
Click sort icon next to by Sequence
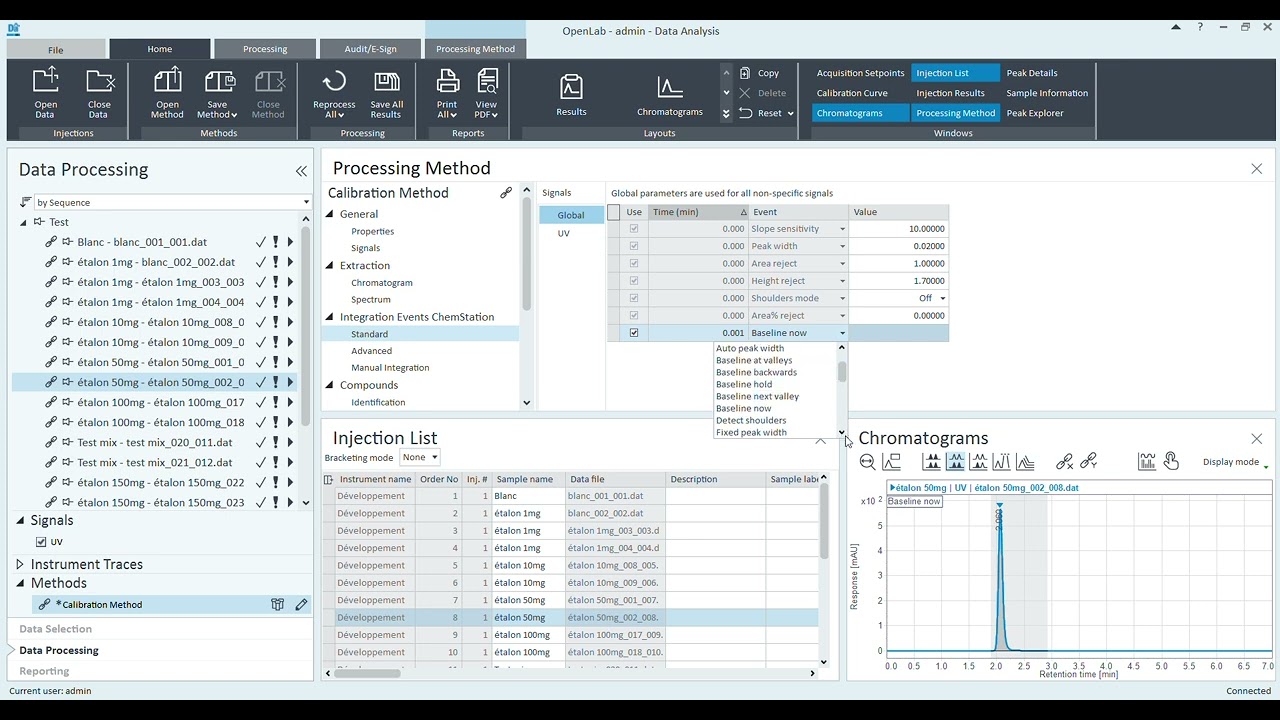pyautogui.click(x=26, y=202)
